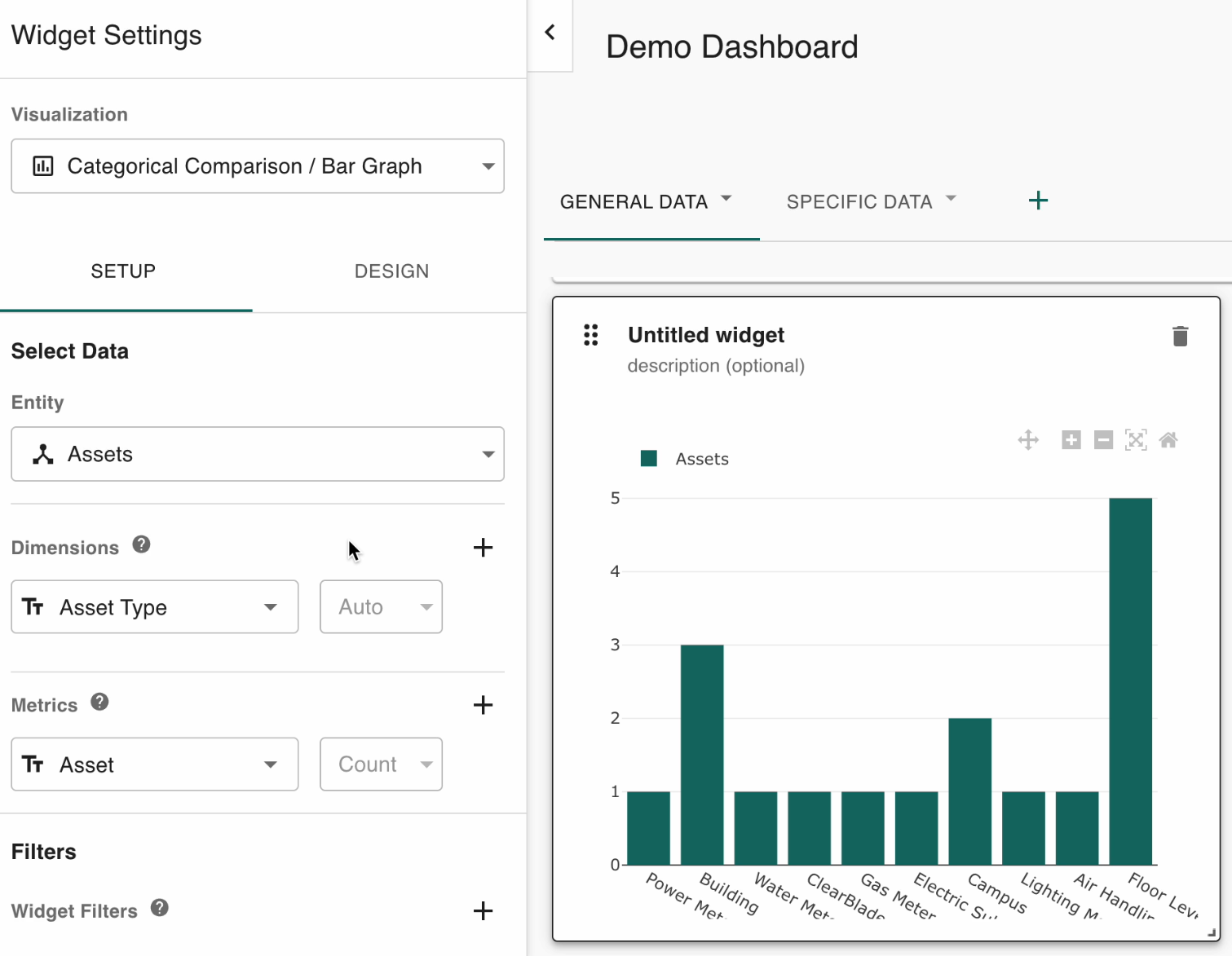The height and width of the screenshot is (956, 1232).
Task: Open the Count aggregation dropdown
Action: (381, 764)
